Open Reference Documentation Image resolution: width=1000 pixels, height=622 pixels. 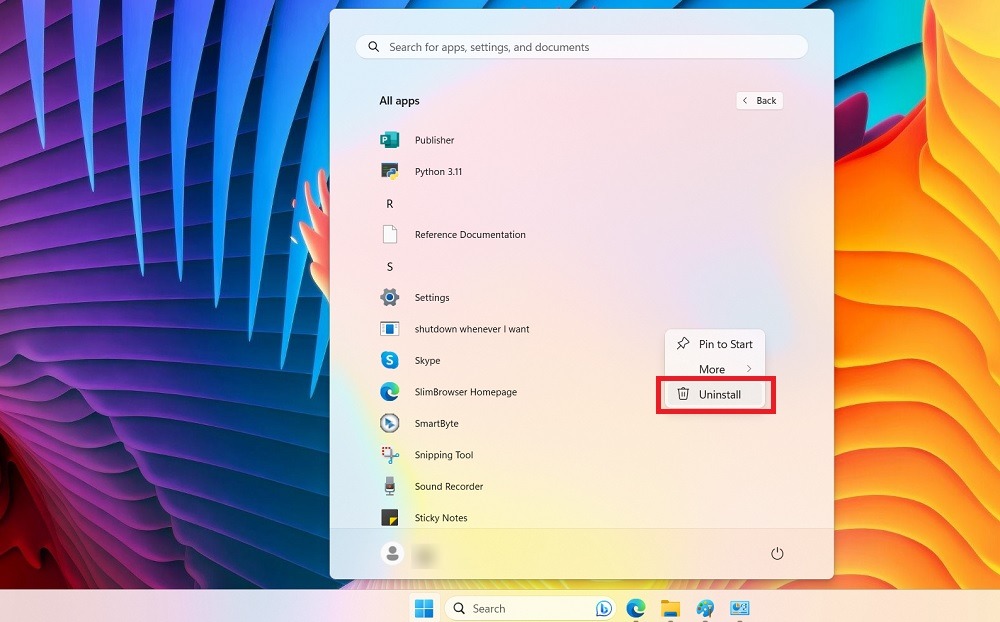tap(469, 234)
